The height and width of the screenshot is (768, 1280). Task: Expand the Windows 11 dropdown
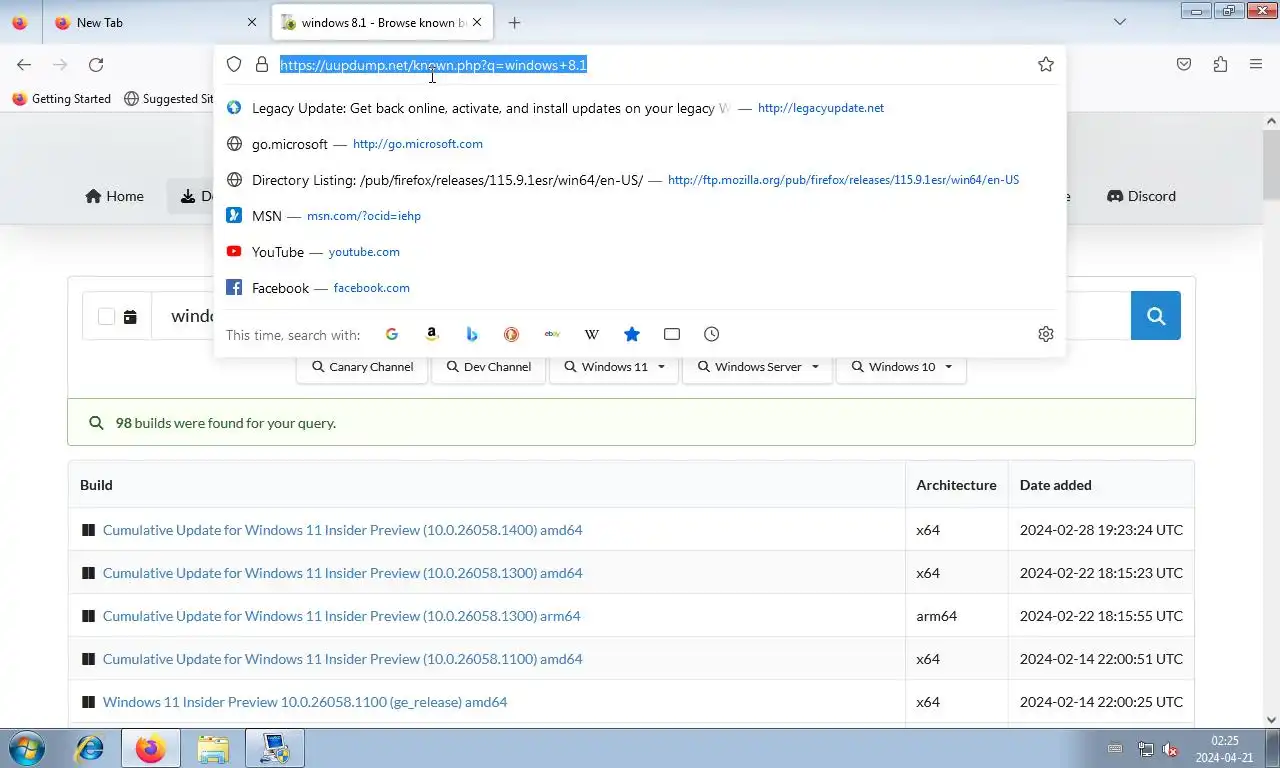pos(614,367)
